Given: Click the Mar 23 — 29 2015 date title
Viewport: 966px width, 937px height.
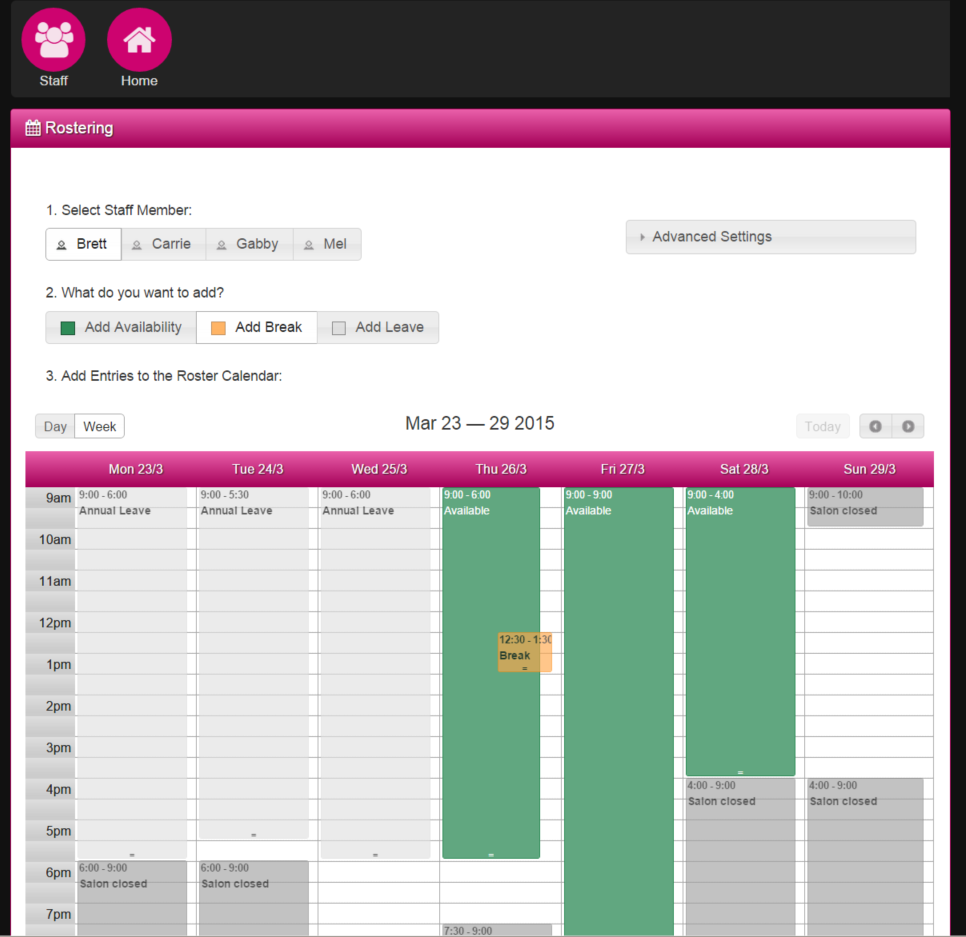Looking at the screenshot, I should point(480,424).
